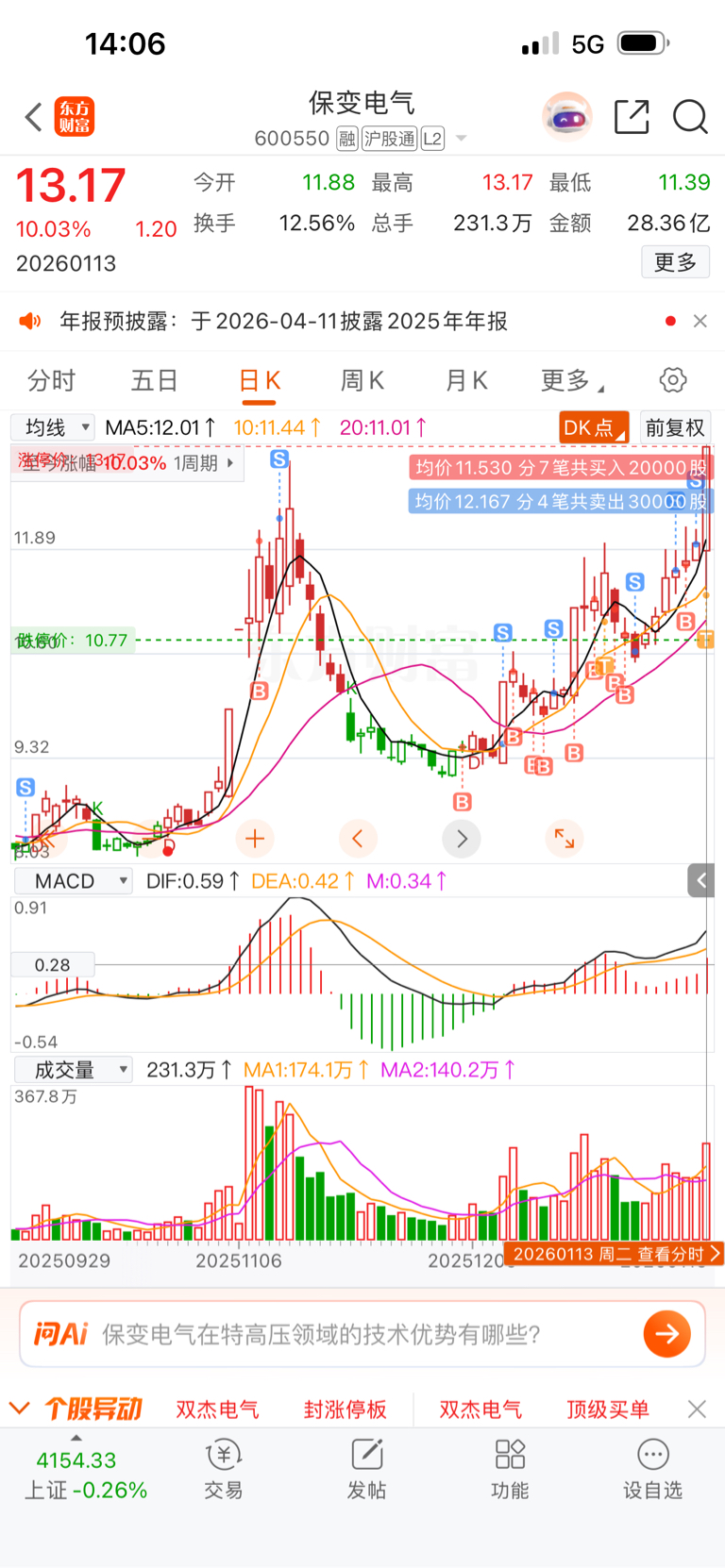The width and height of the screenshot is (725, 1568).
Task: Tap the back arrow icon
Action: [34, 117]
